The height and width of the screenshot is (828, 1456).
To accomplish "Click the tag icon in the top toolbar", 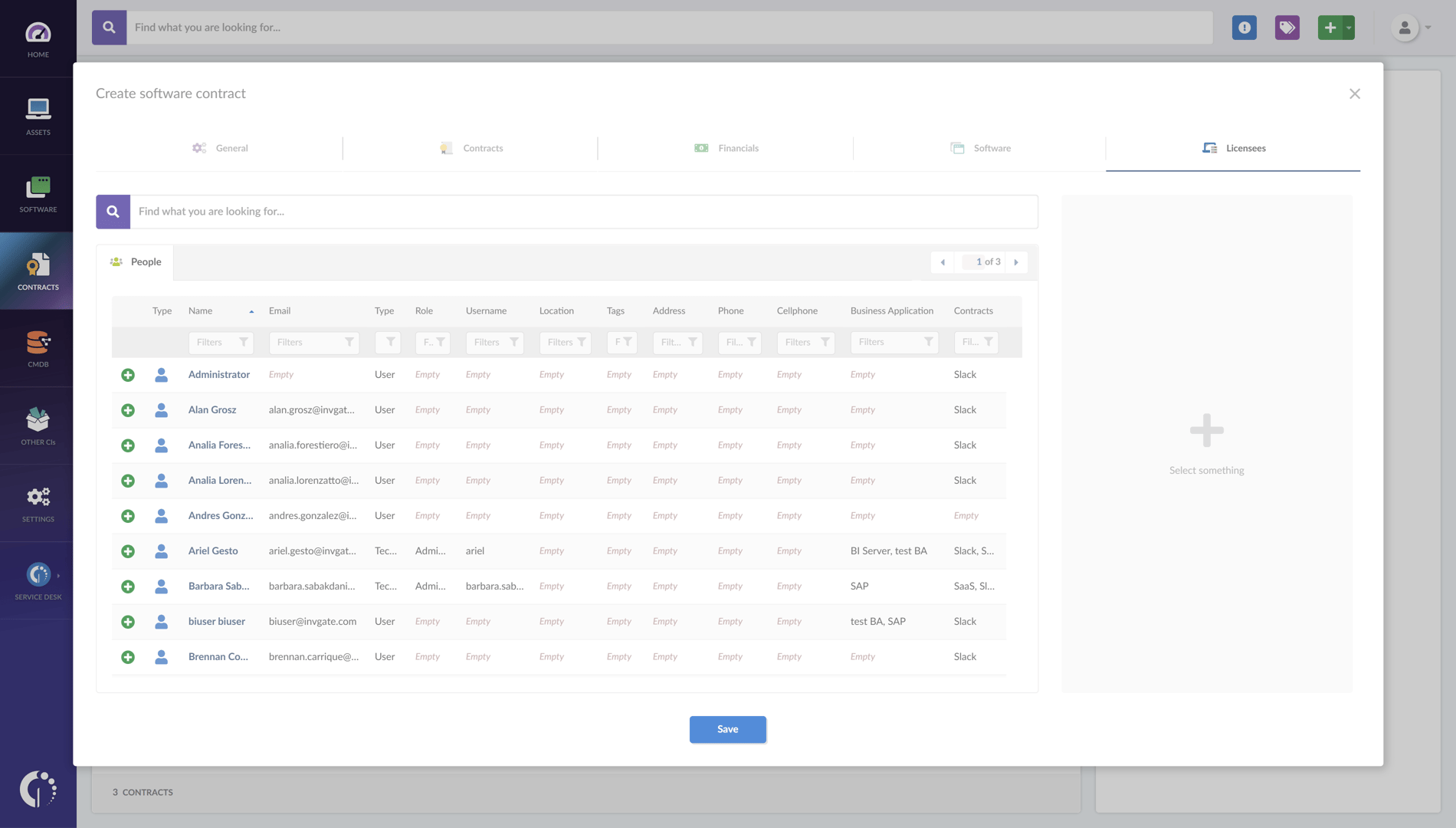I will point(1287,27).
